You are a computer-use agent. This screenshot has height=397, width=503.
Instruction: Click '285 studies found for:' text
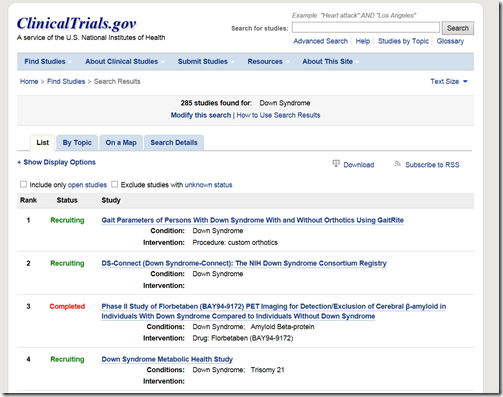click(216, 103)
